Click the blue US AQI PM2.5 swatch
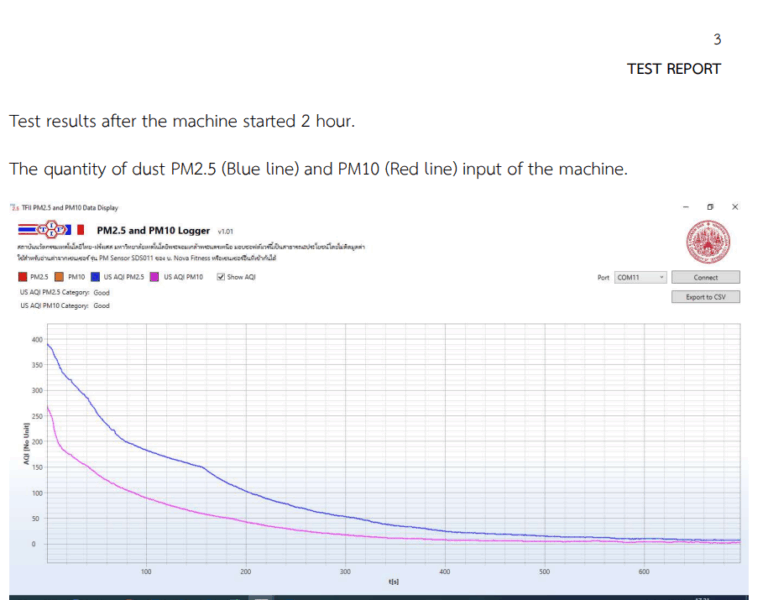768x600 pixels. [93, 277]
